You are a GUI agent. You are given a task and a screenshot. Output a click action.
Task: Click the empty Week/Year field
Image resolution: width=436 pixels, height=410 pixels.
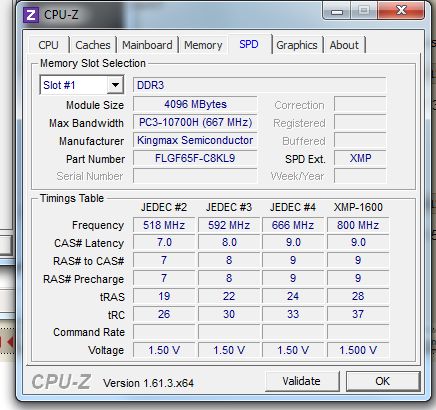[x=360, y=176]
